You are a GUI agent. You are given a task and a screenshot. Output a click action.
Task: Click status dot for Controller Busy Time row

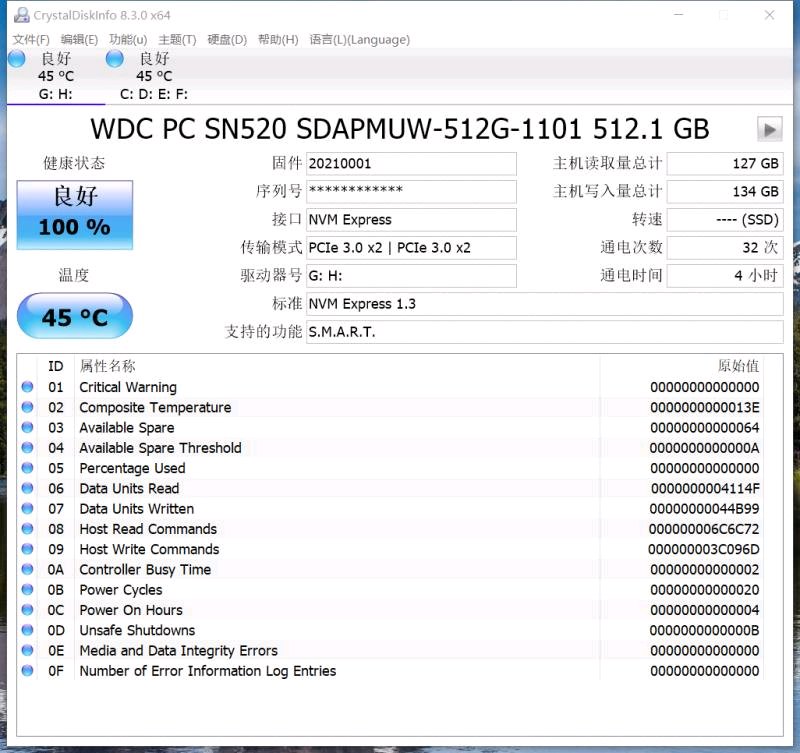28,569
